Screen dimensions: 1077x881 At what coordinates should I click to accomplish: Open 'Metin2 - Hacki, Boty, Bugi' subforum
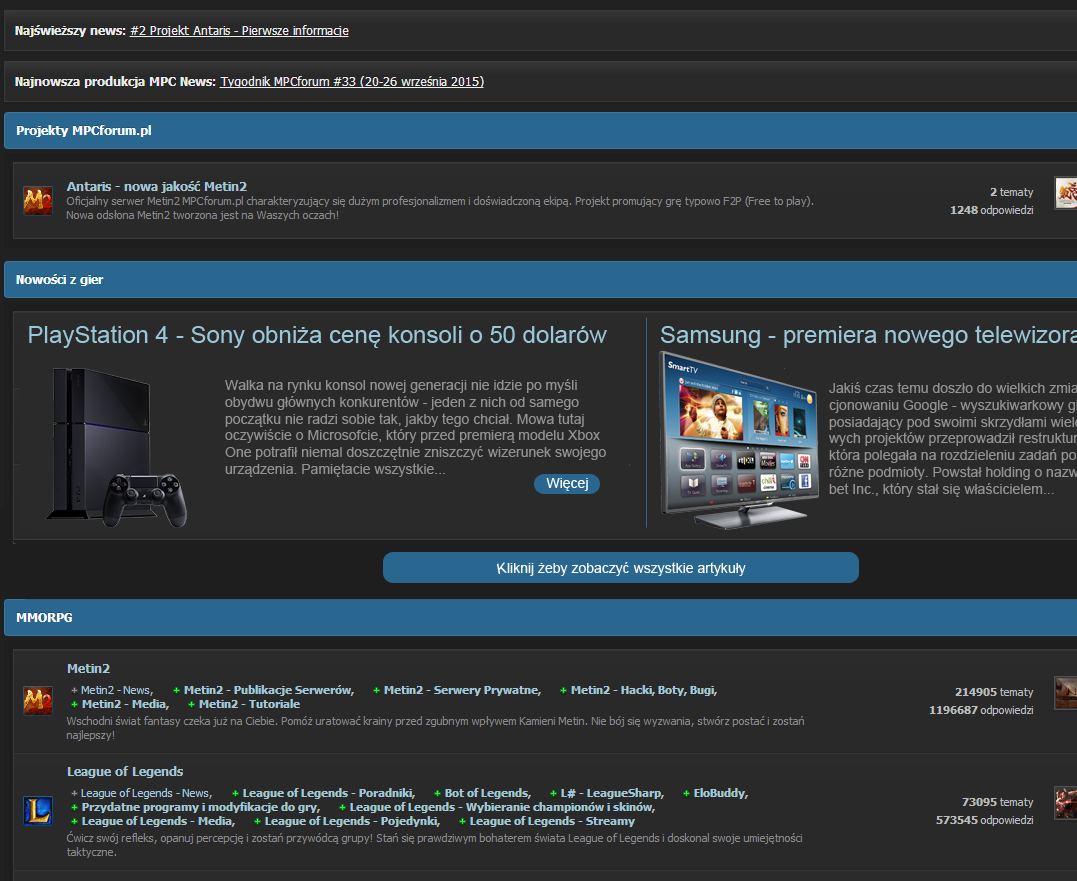tap(644, 690)
